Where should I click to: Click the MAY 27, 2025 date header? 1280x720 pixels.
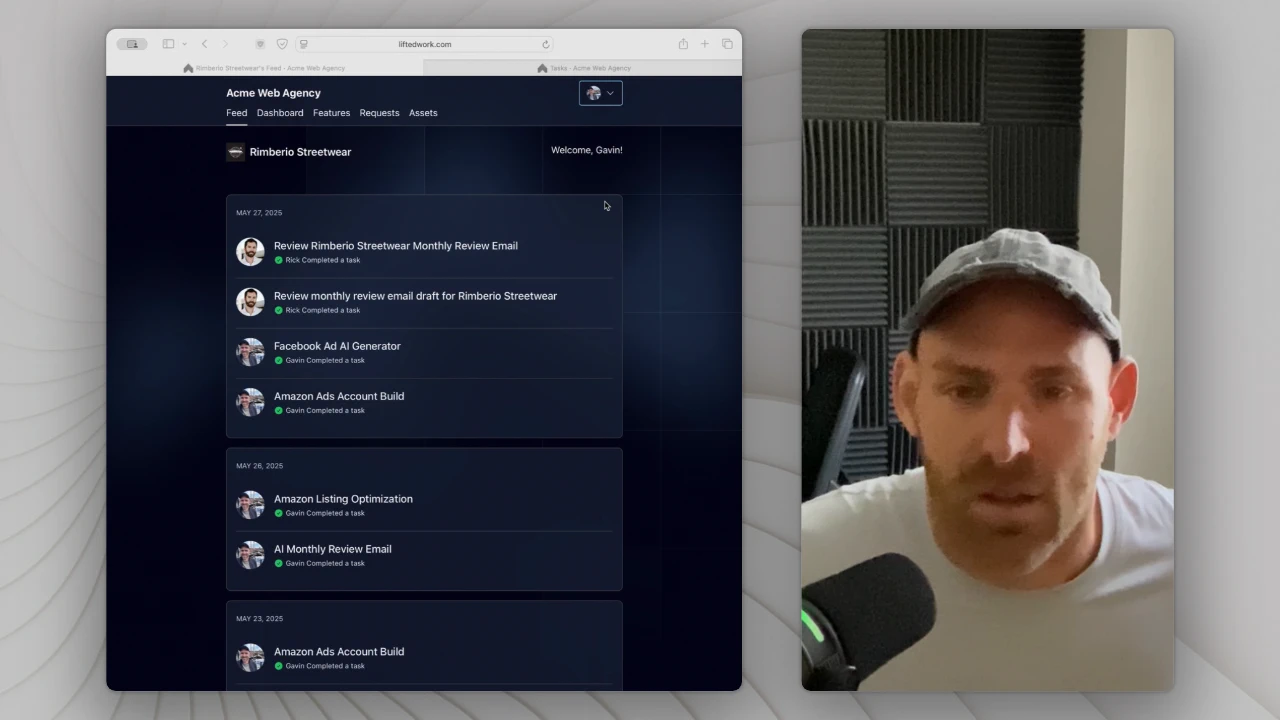(259, 213)
